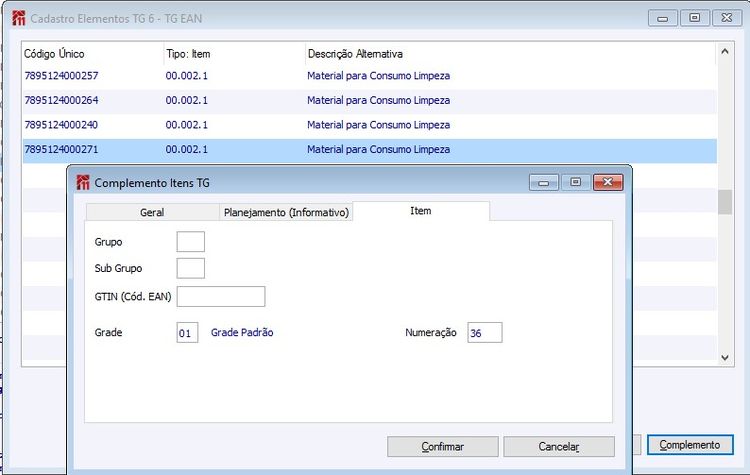This screenshot has width=750, height=475.
Task: Click the Tipo: Item column header
Action: [234, 54]
